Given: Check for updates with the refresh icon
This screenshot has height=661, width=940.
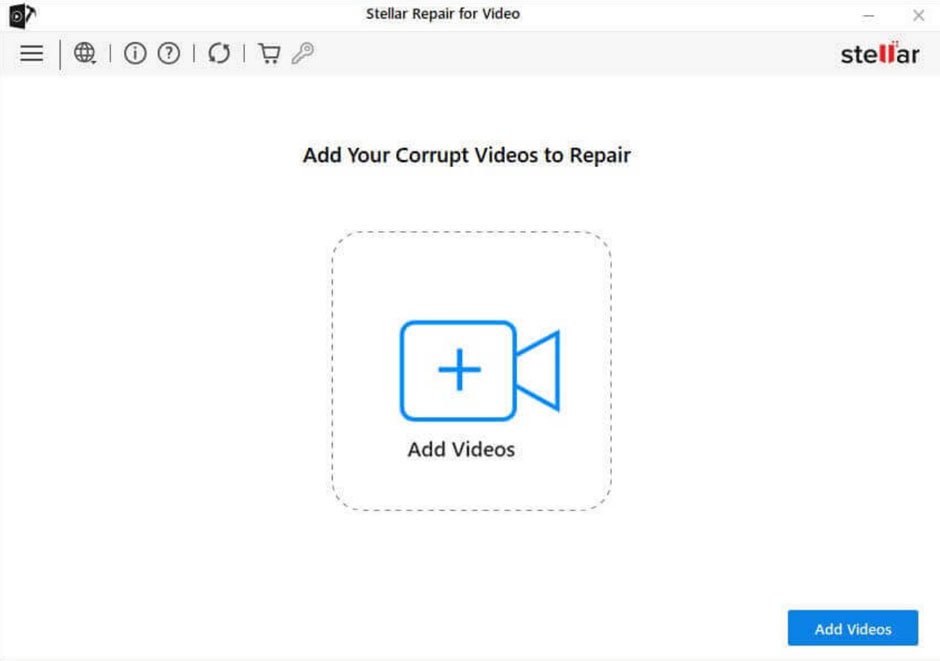Looking at the screenshot, I should click(219, 54).
